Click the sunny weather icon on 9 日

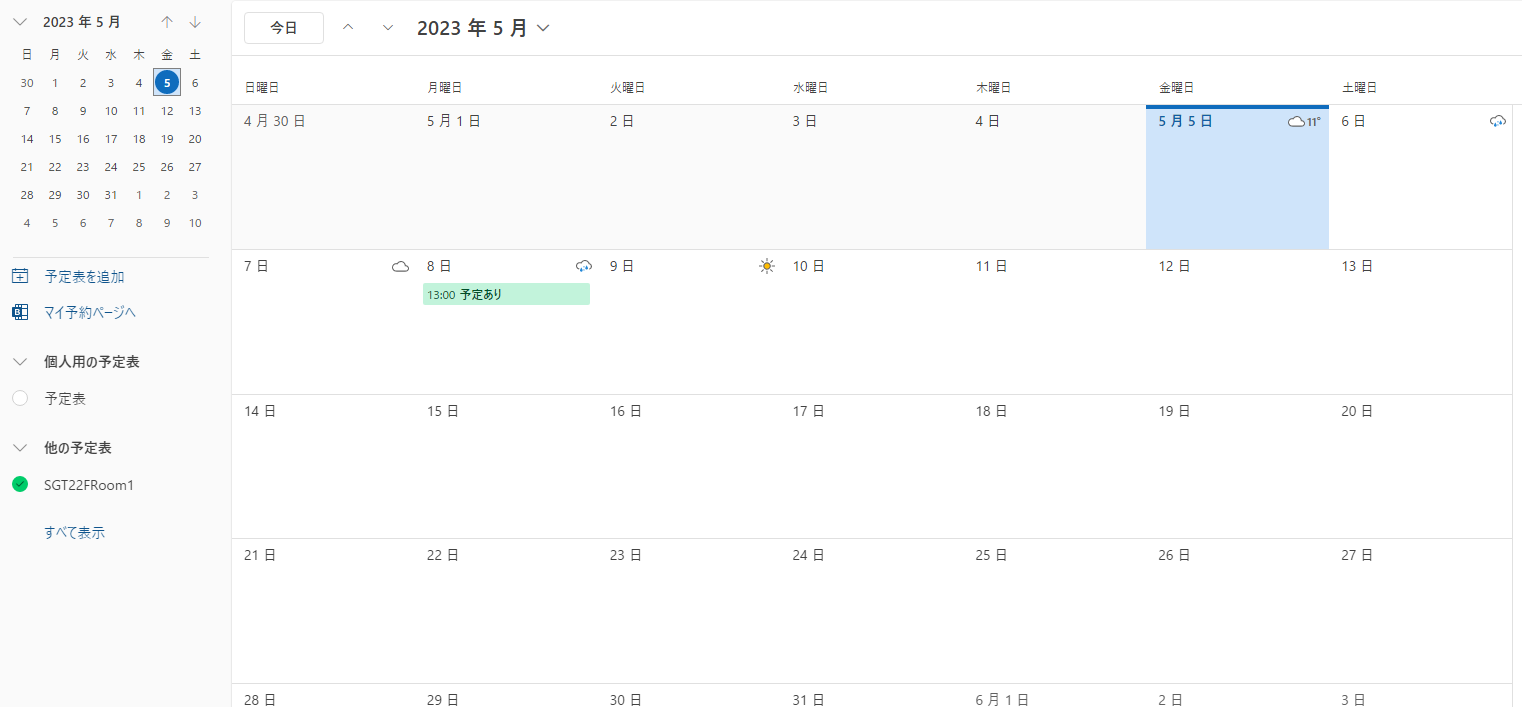tap(767, 266)
